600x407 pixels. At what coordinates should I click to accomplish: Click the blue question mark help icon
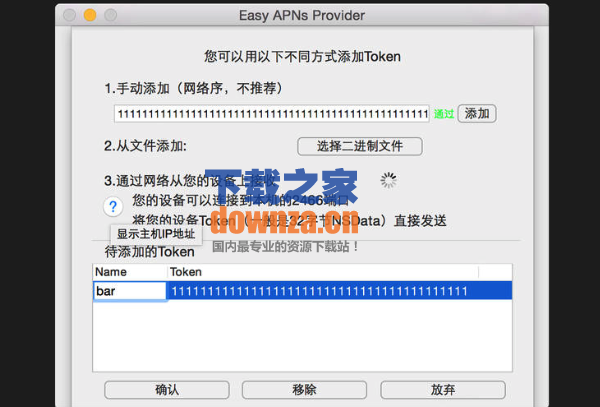[x=113, y=207]
